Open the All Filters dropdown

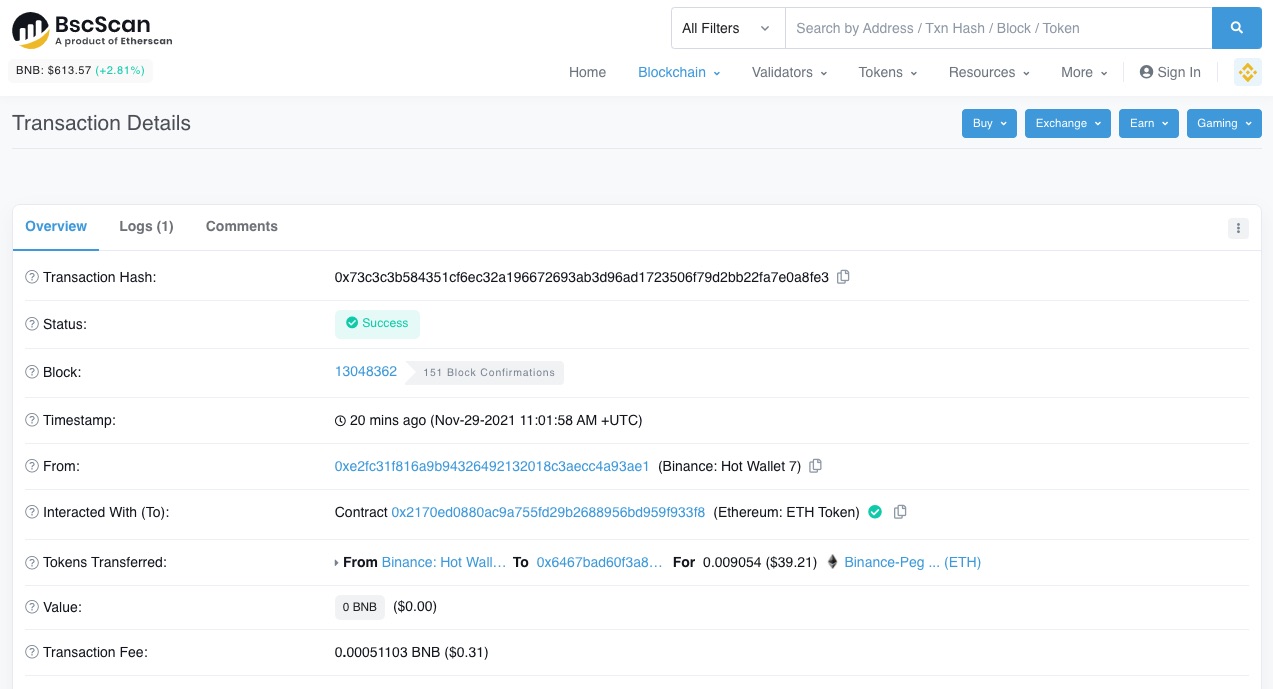coord(727,28)
